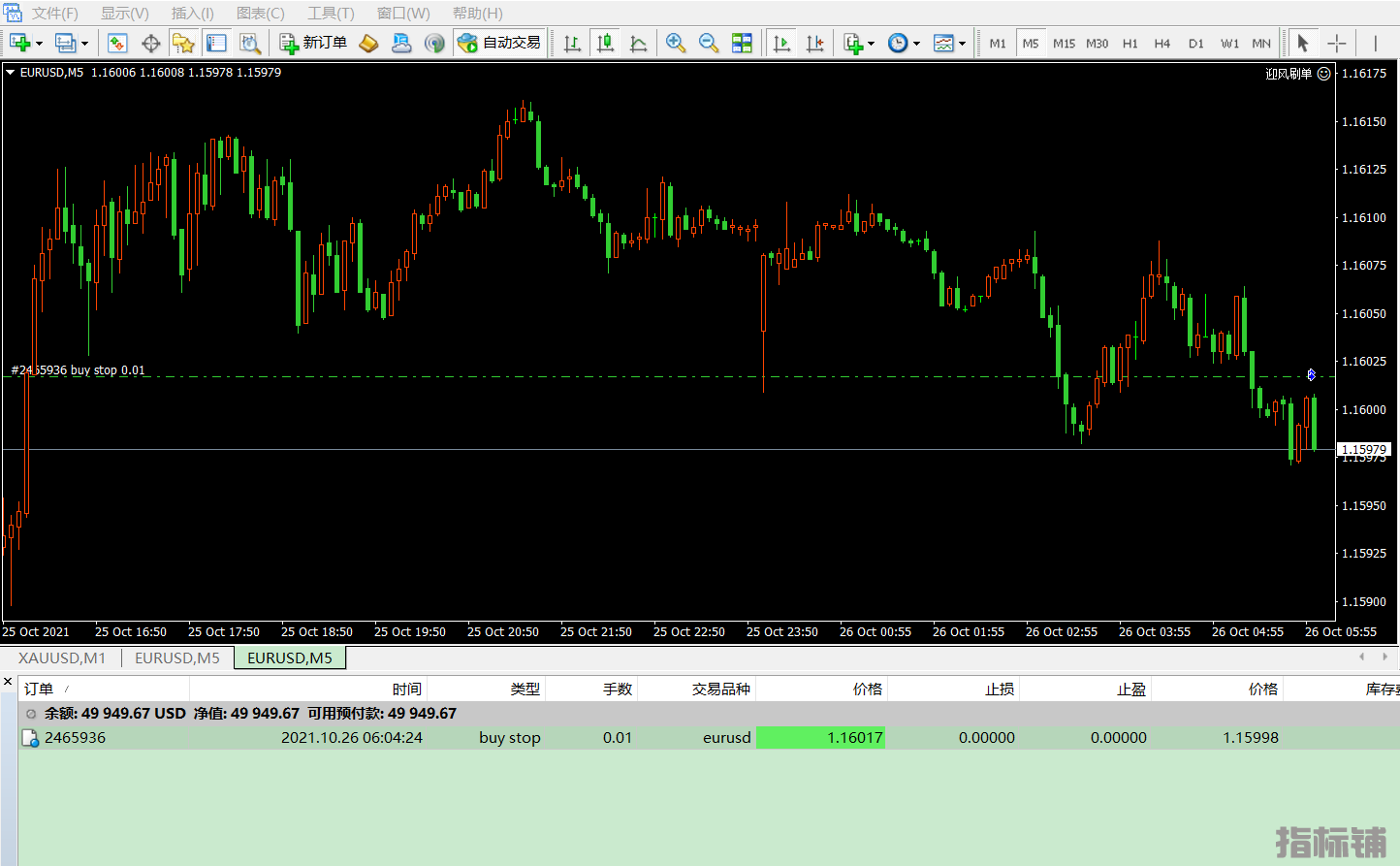Open the Navigator panel star-folder icon

[x=183, y=43]
